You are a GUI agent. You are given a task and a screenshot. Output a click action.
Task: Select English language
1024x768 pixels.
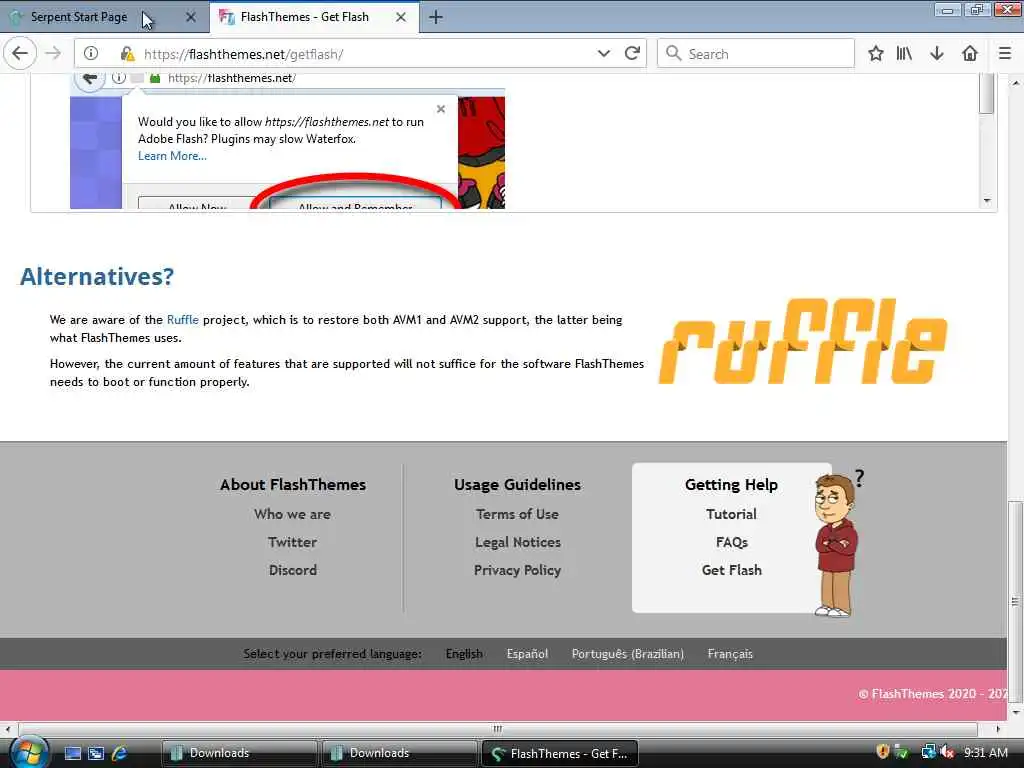[464, 654]
